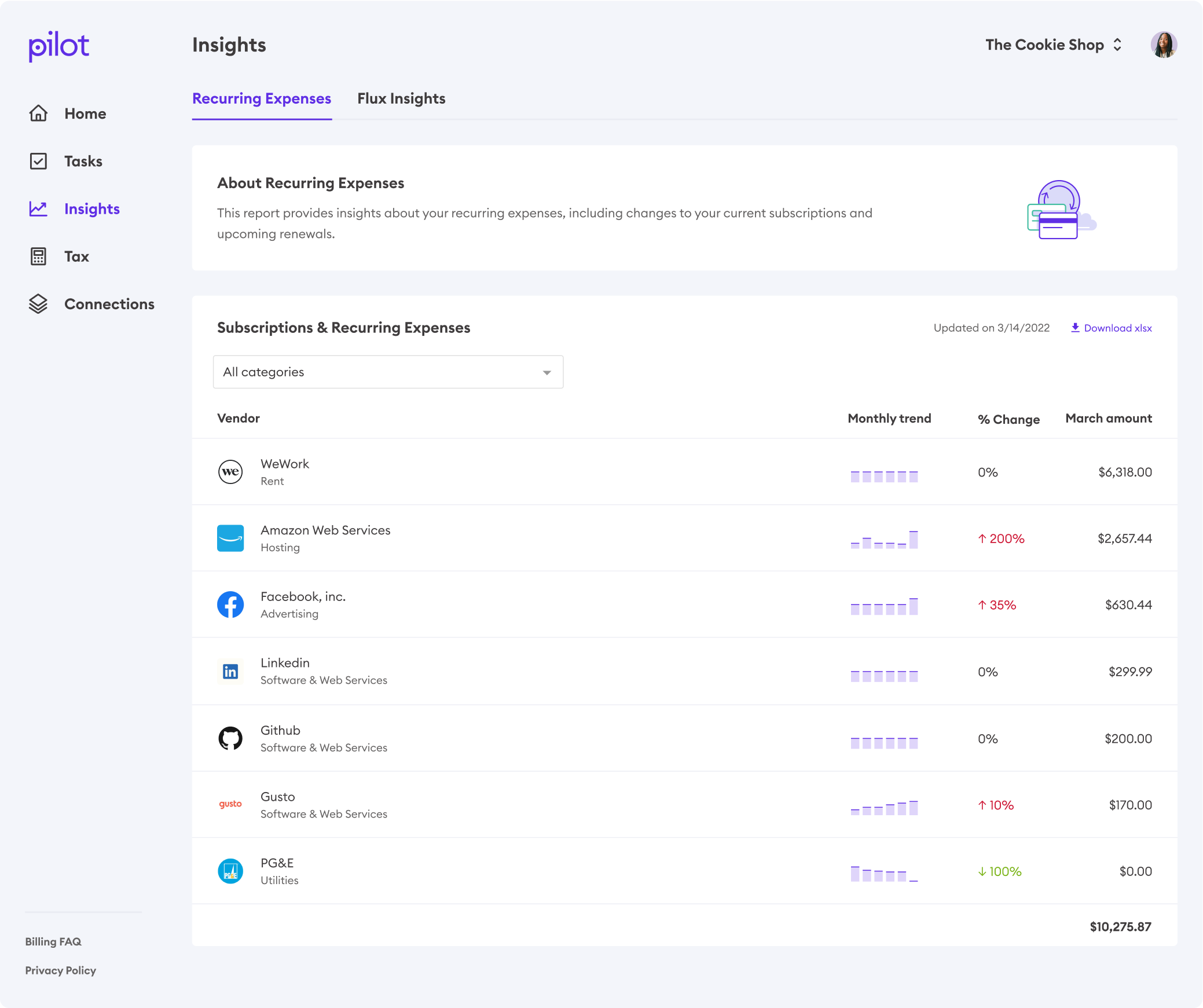Click the $6,318.00 amount
This screenshot has width=1203, height=1008.
pos(1125,472)
